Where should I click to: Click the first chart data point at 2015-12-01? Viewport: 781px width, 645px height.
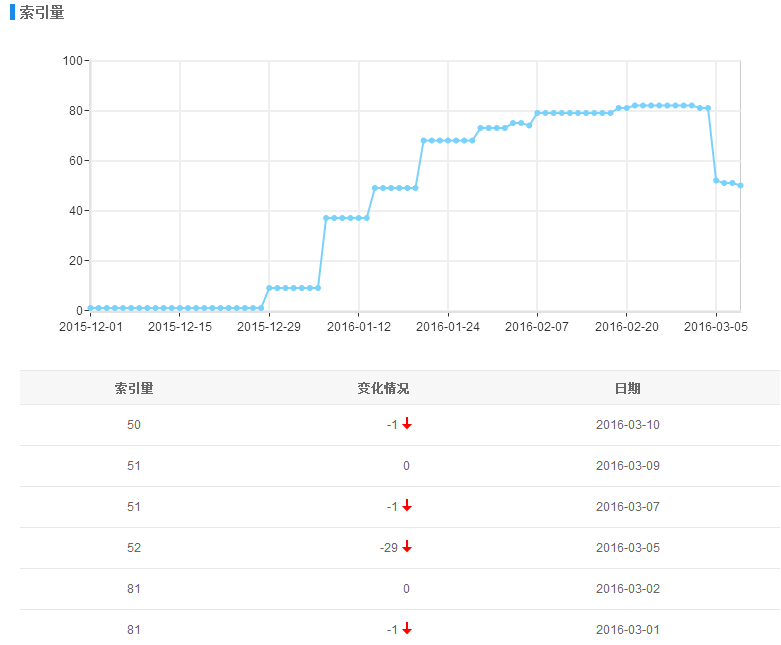pyautogui.click(x=91, y=308)
